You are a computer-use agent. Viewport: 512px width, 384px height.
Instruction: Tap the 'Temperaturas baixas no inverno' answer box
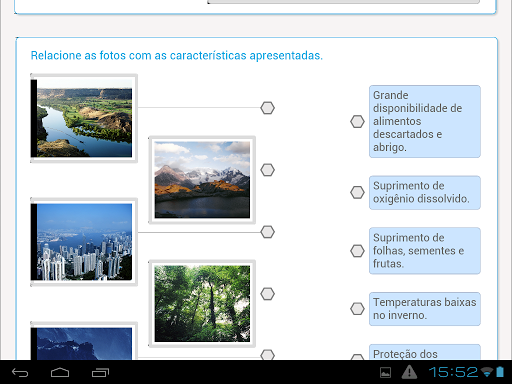point(425,309)
